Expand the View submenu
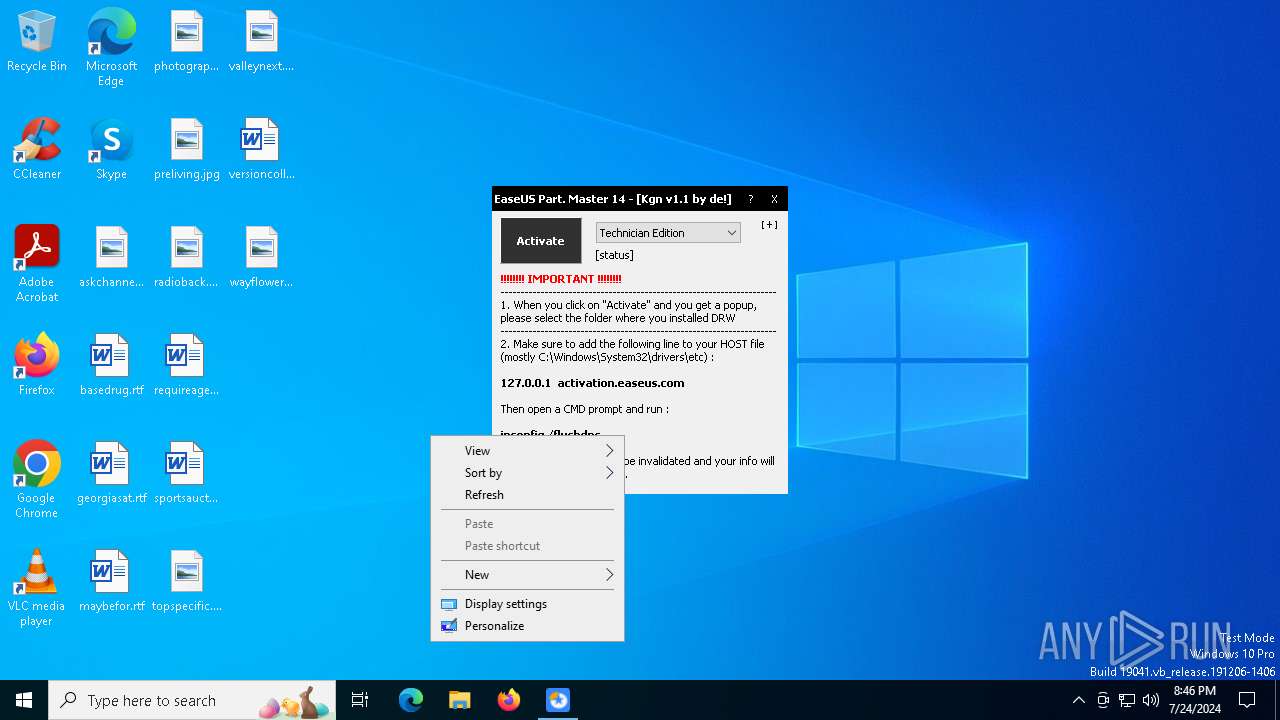 527,451
